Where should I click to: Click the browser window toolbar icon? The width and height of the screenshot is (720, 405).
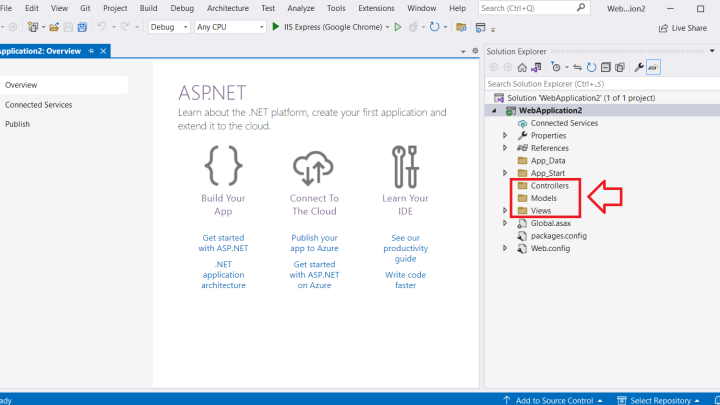(480, 28)
